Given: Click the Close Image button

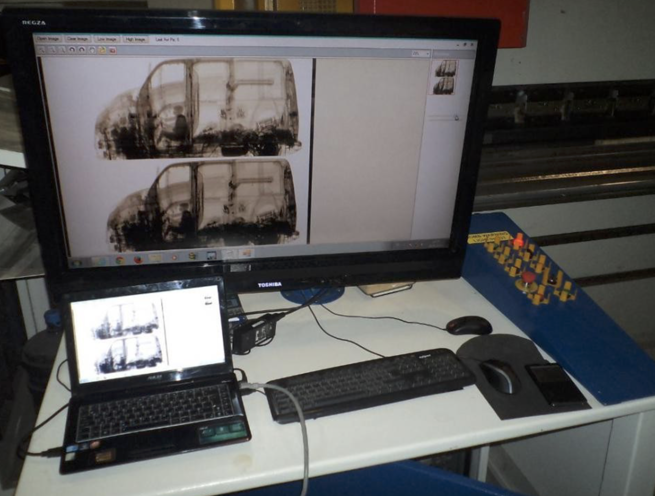Looking at the screenshot, I should 78,39.
